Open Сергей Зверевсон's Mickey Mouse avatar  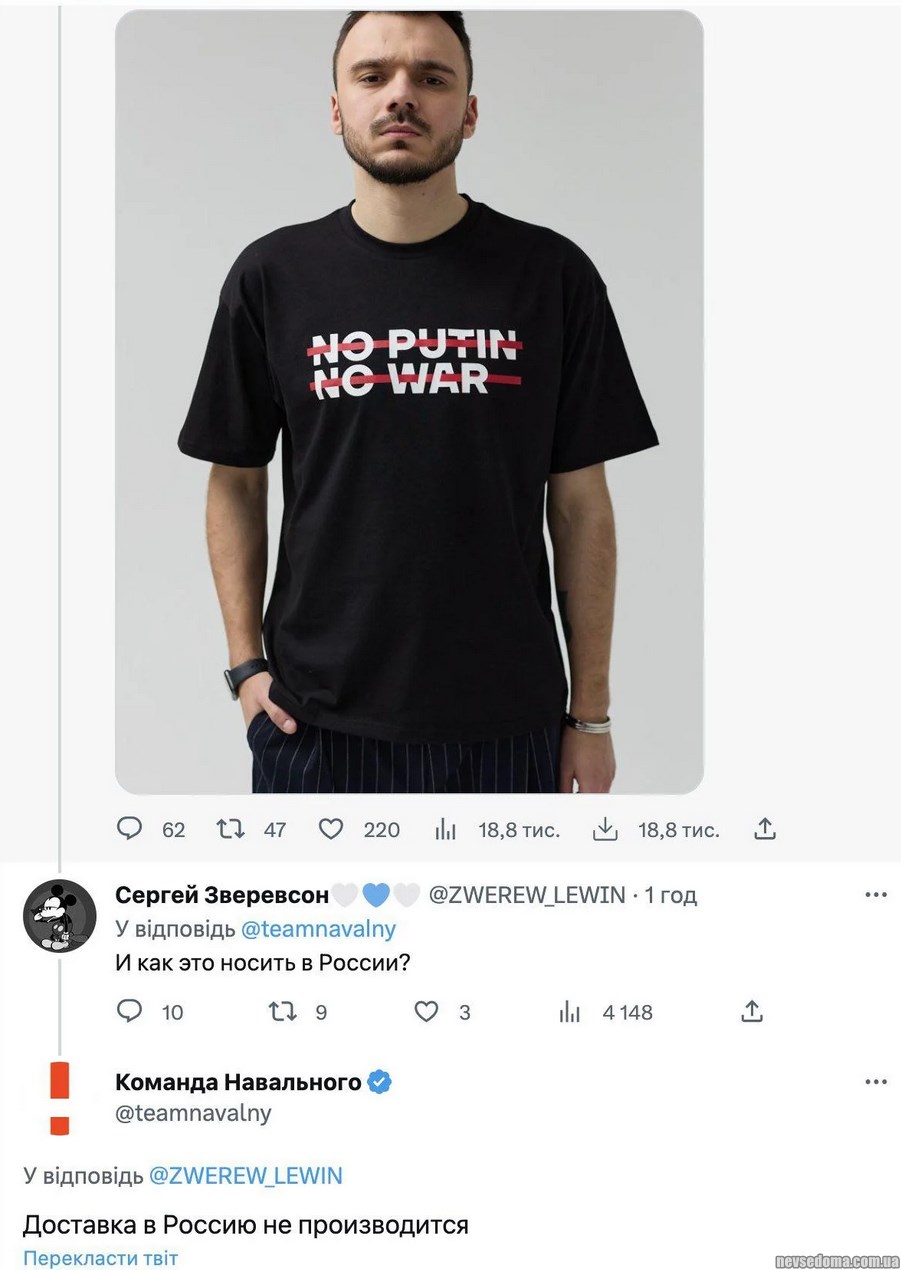click(x=59, y=916)
